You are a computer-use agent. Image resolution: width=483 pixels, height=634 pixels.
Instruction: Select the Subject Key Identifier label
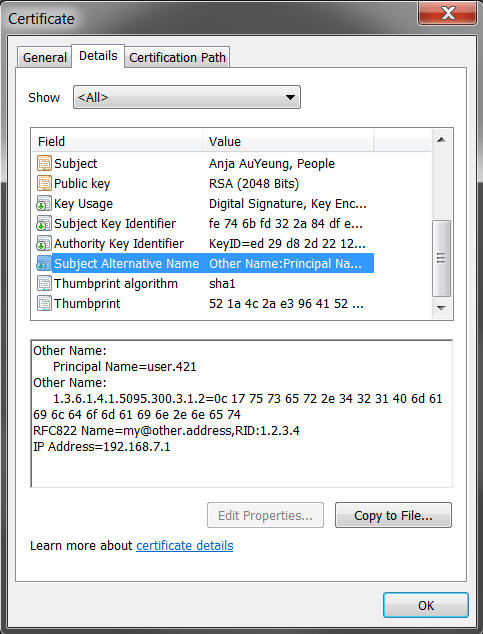[115, 224]
